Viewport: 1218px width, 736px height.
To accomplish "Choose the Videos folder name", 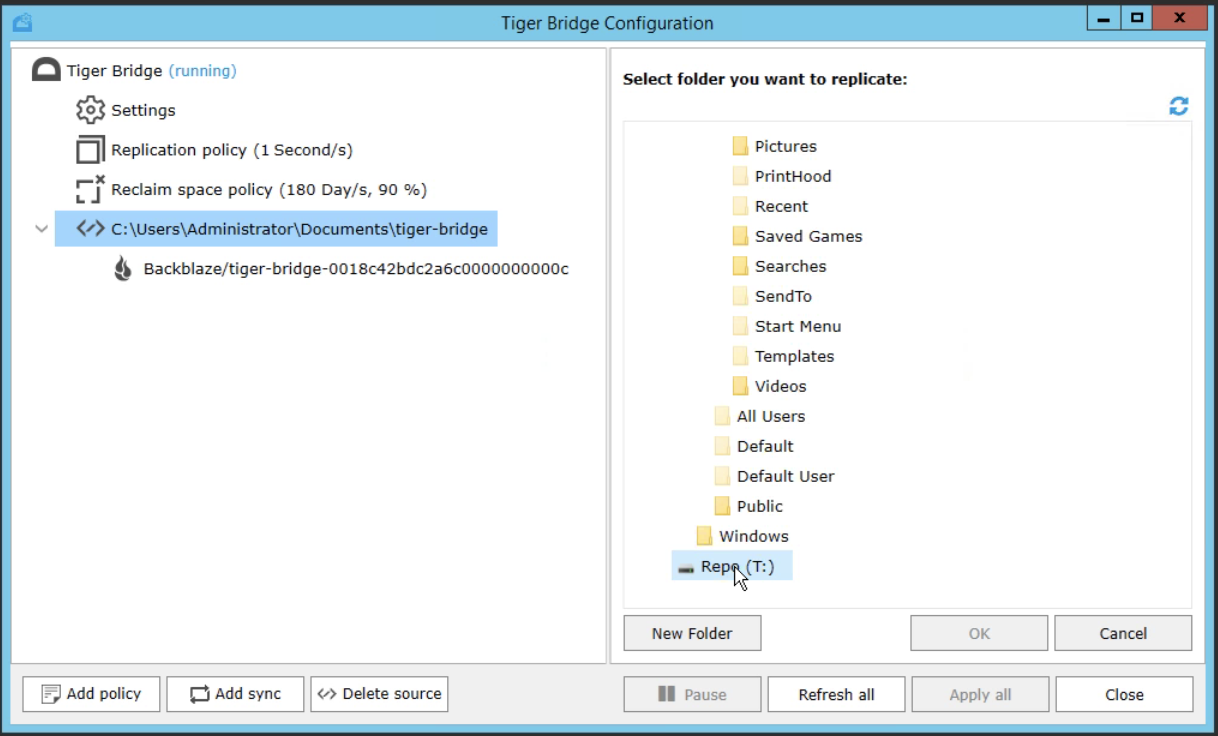I will point(780,386).
